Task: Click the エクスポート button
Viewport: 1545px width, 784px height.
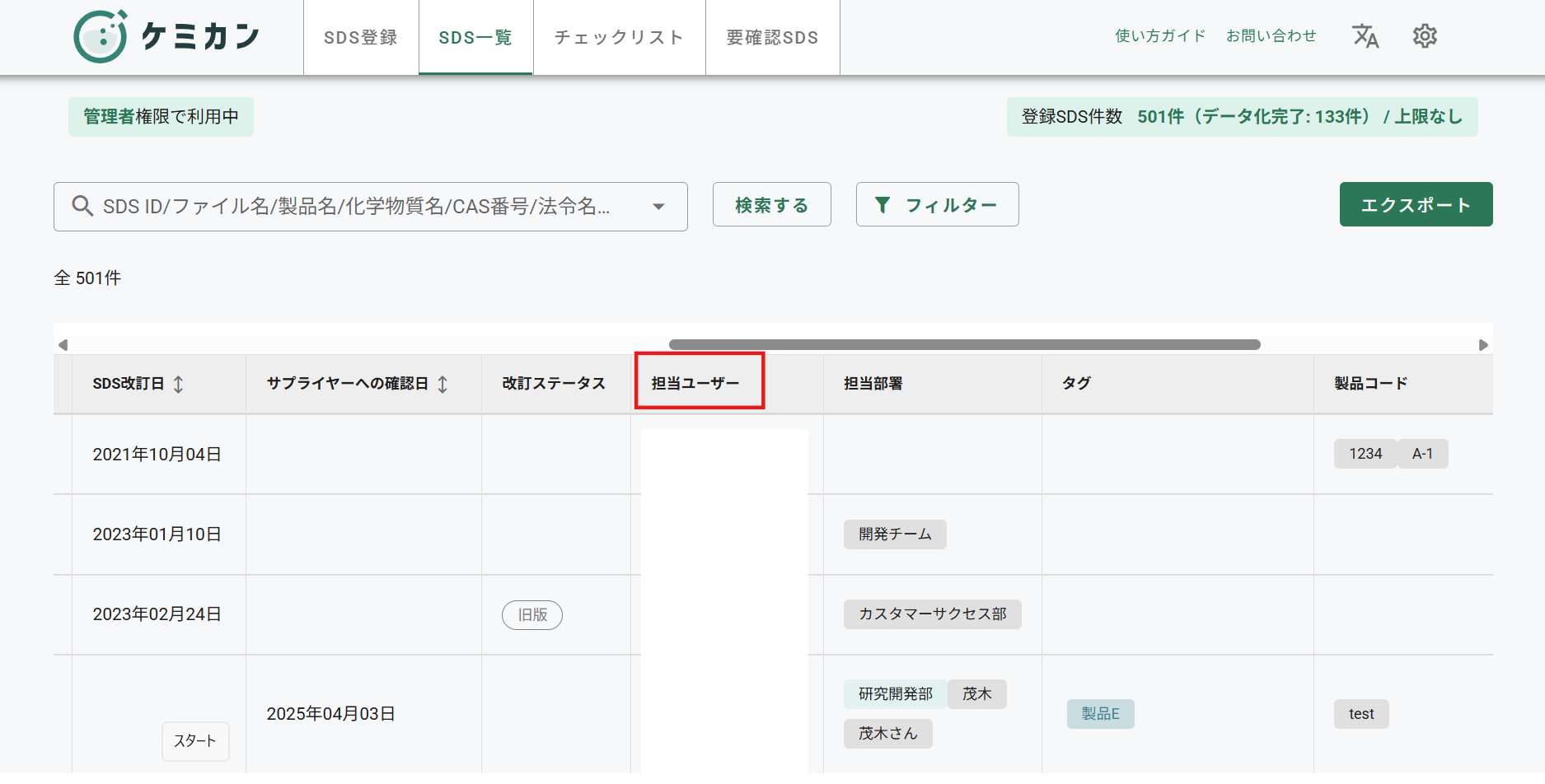Action: point(1416,204)
